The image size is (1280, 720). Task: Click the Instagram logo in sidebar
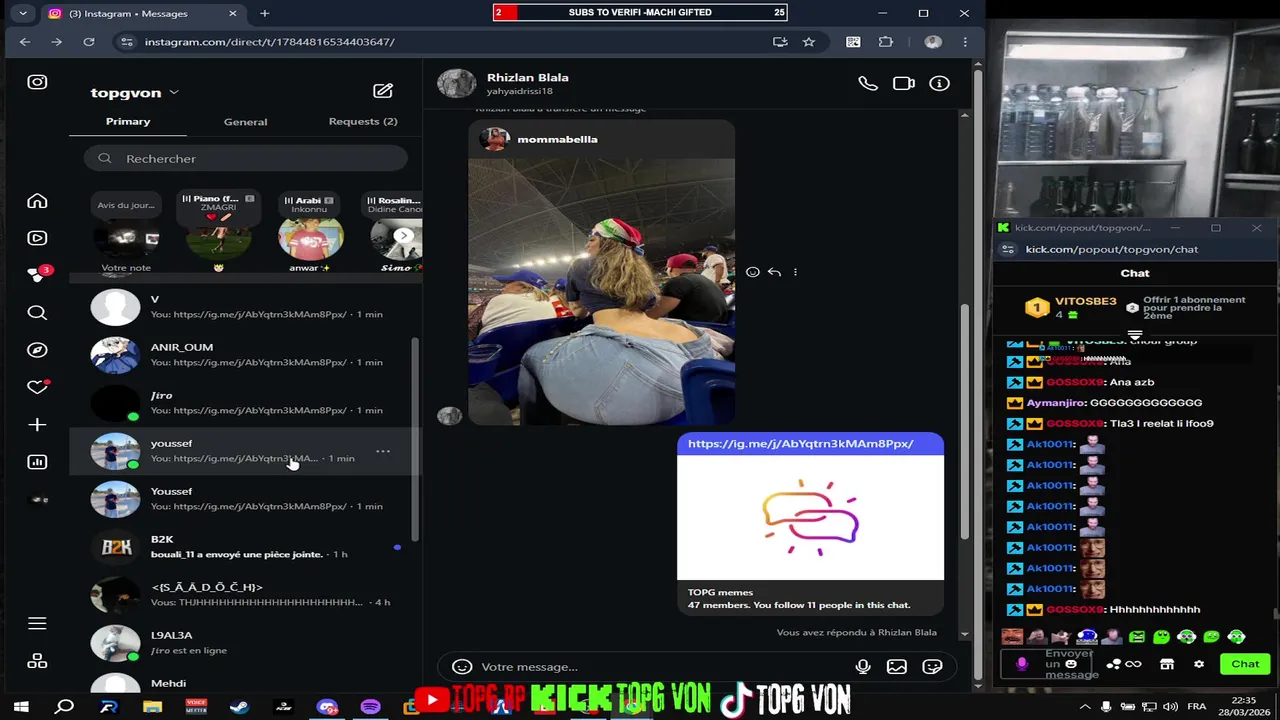tap(37, 82)
